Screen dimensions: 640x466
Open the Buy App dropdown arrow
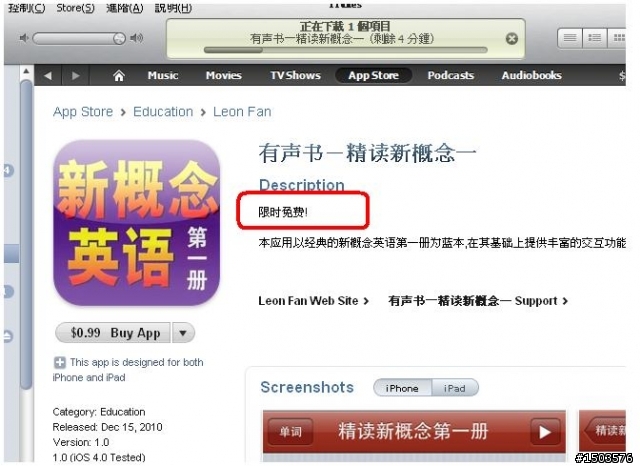[183, 333]
